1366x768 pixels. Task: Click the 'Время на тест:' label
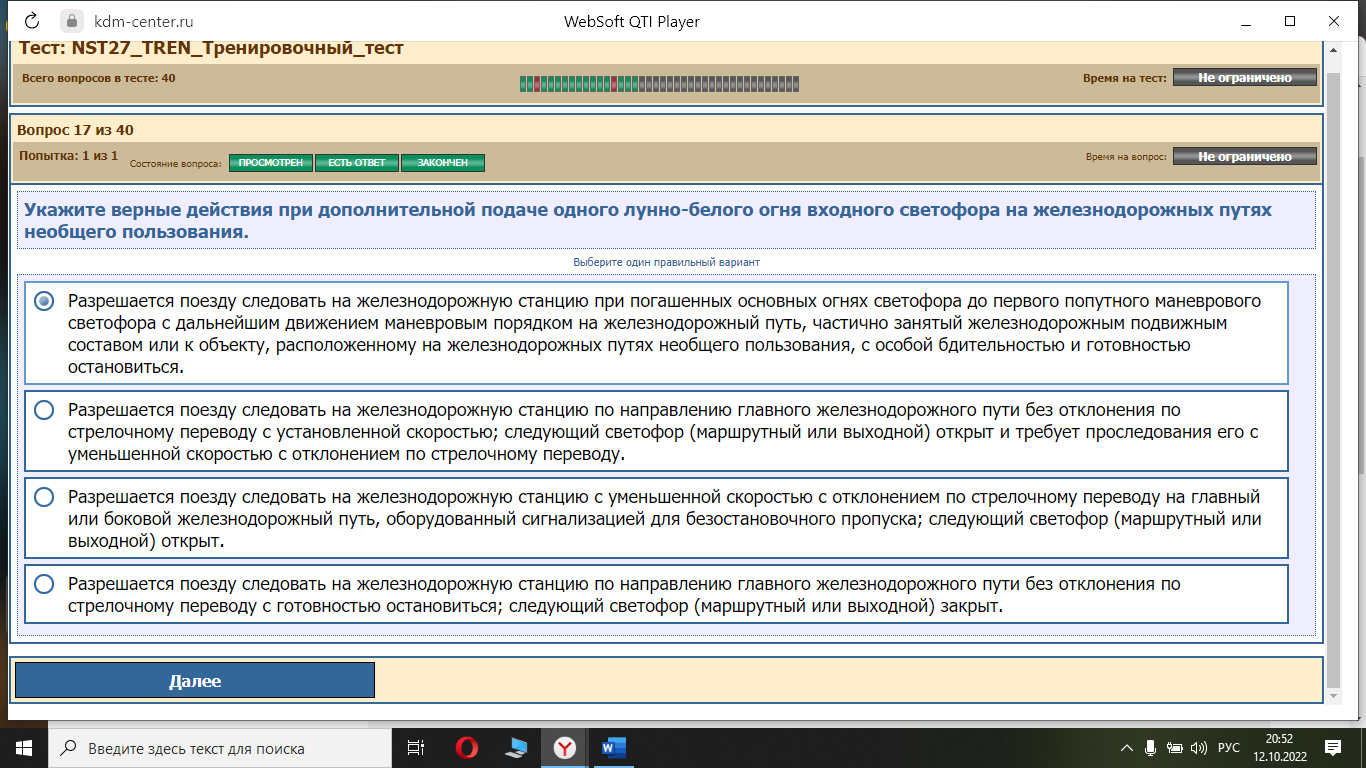[x=1124, y=78]
